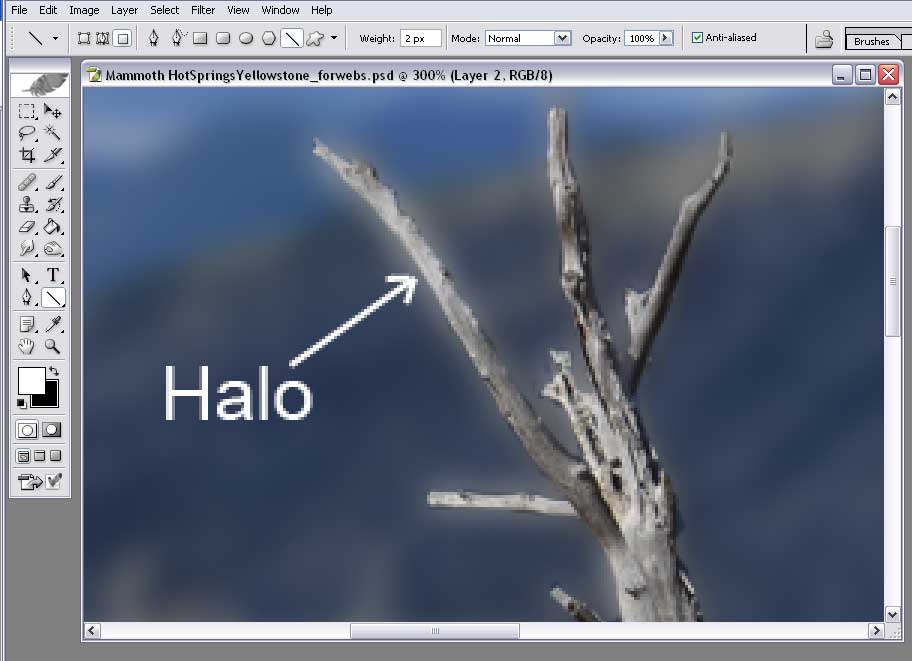The height and width of the screenshot is (661, 912).
Task: Open the shape geometry options dropdown arrow
Action: [x=334, y=39]
